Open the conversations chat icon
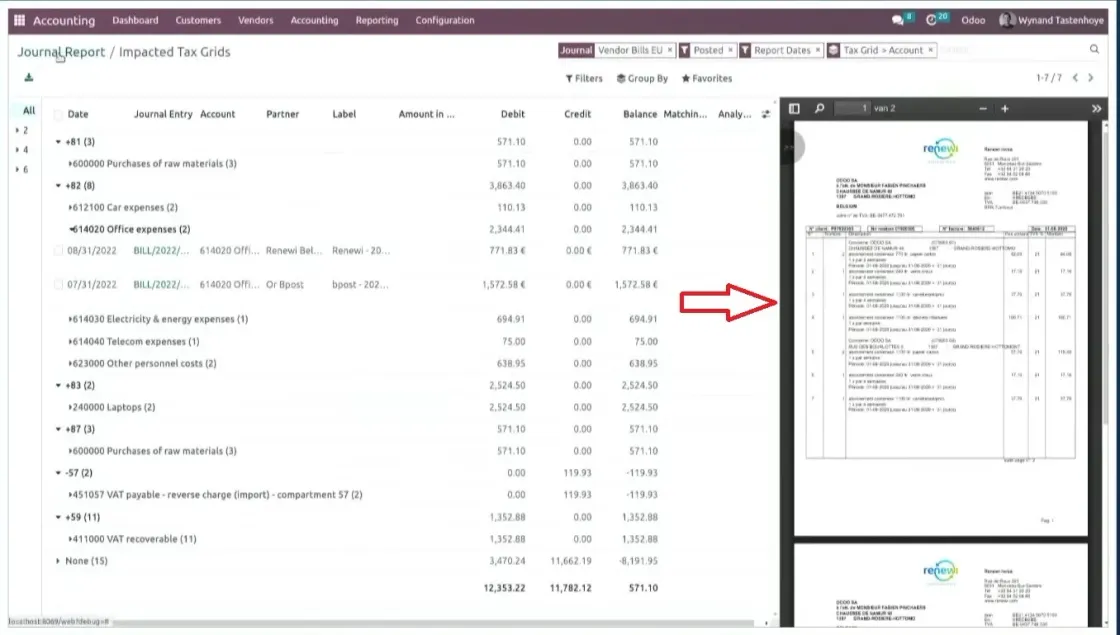1120x635 pixels. (898, 20)
